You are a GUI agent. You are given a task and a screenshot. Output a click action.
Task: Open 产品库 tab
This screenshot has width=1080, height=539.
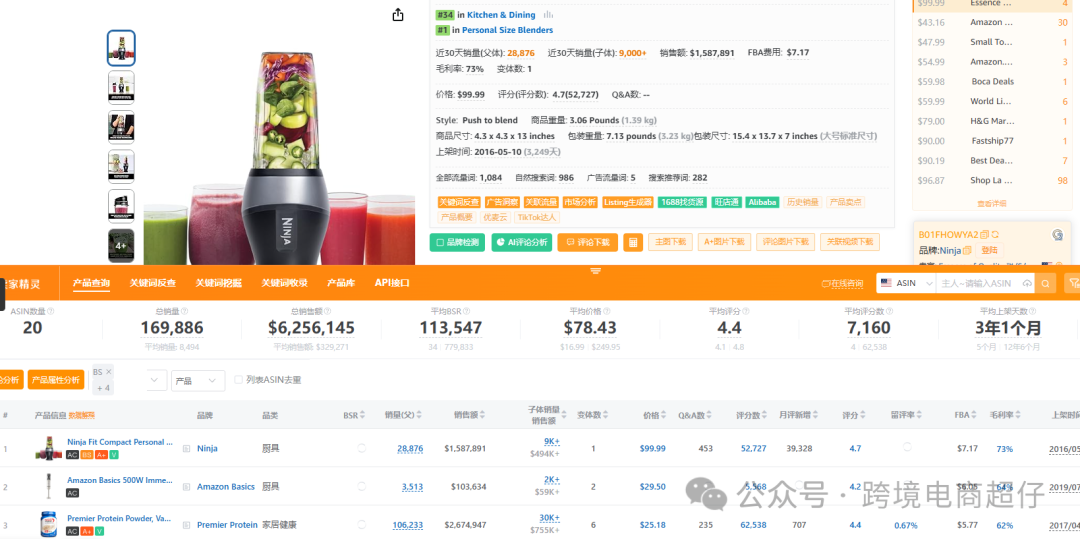click(341, 283)
